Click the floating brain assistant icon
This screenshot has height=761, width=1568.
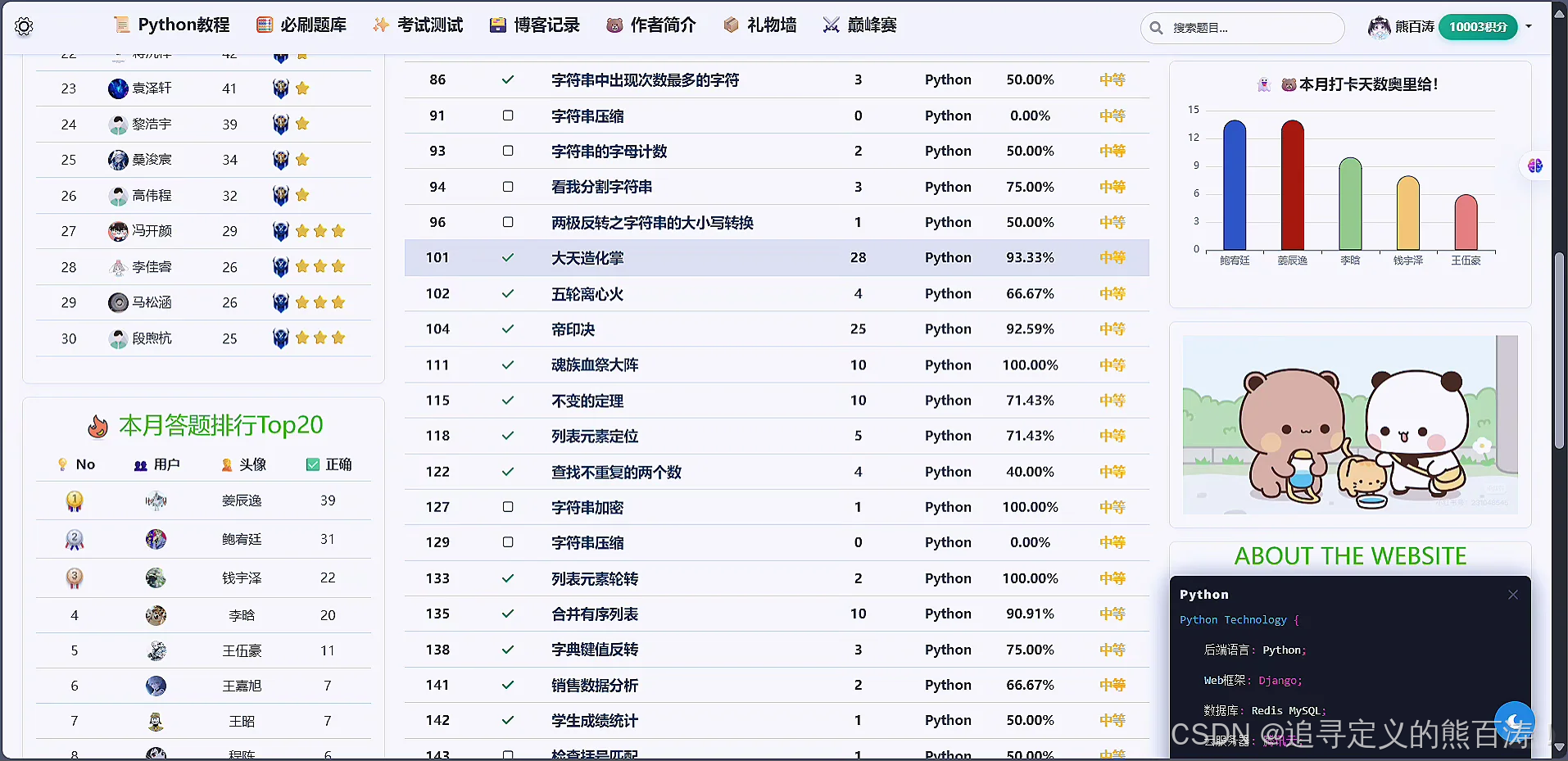pos(1535,165)
